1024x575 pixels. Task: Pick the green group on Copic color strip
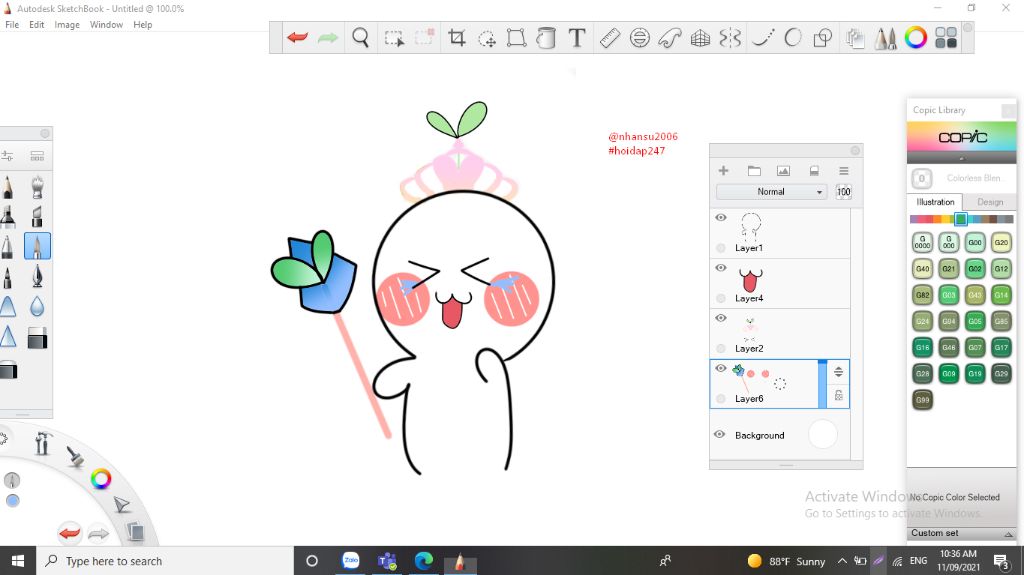point(961,219)
